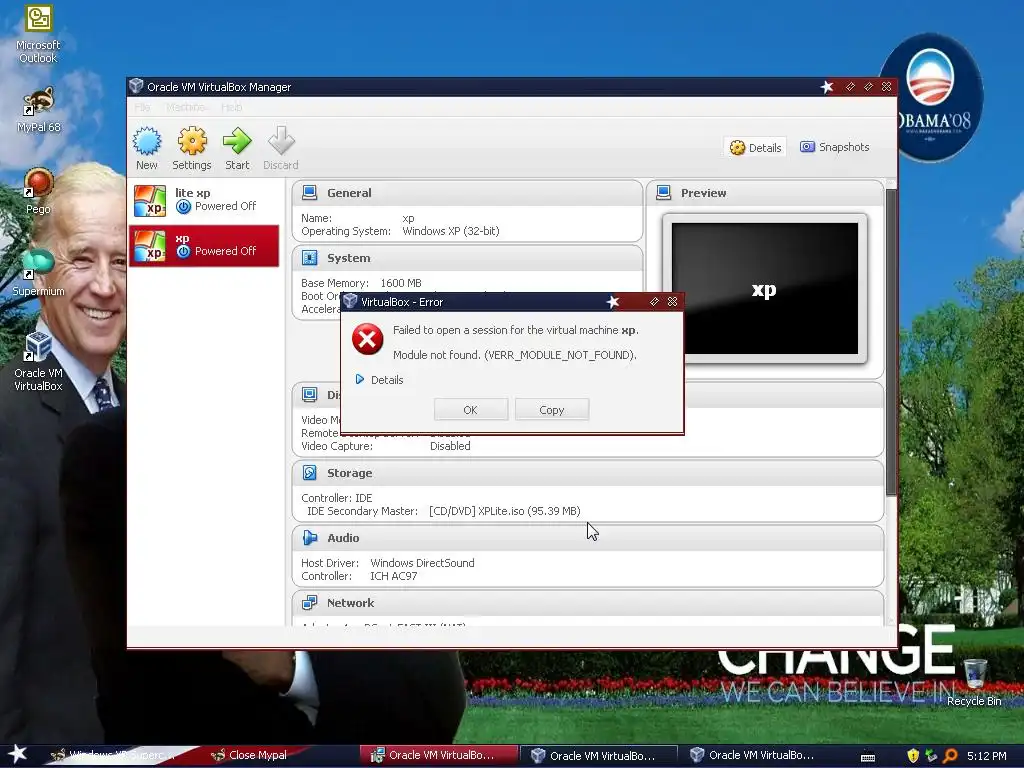Open Settings with the gear toolbar icon
The width and height of the screenshot is (1024, 768).
pos(192,148)
